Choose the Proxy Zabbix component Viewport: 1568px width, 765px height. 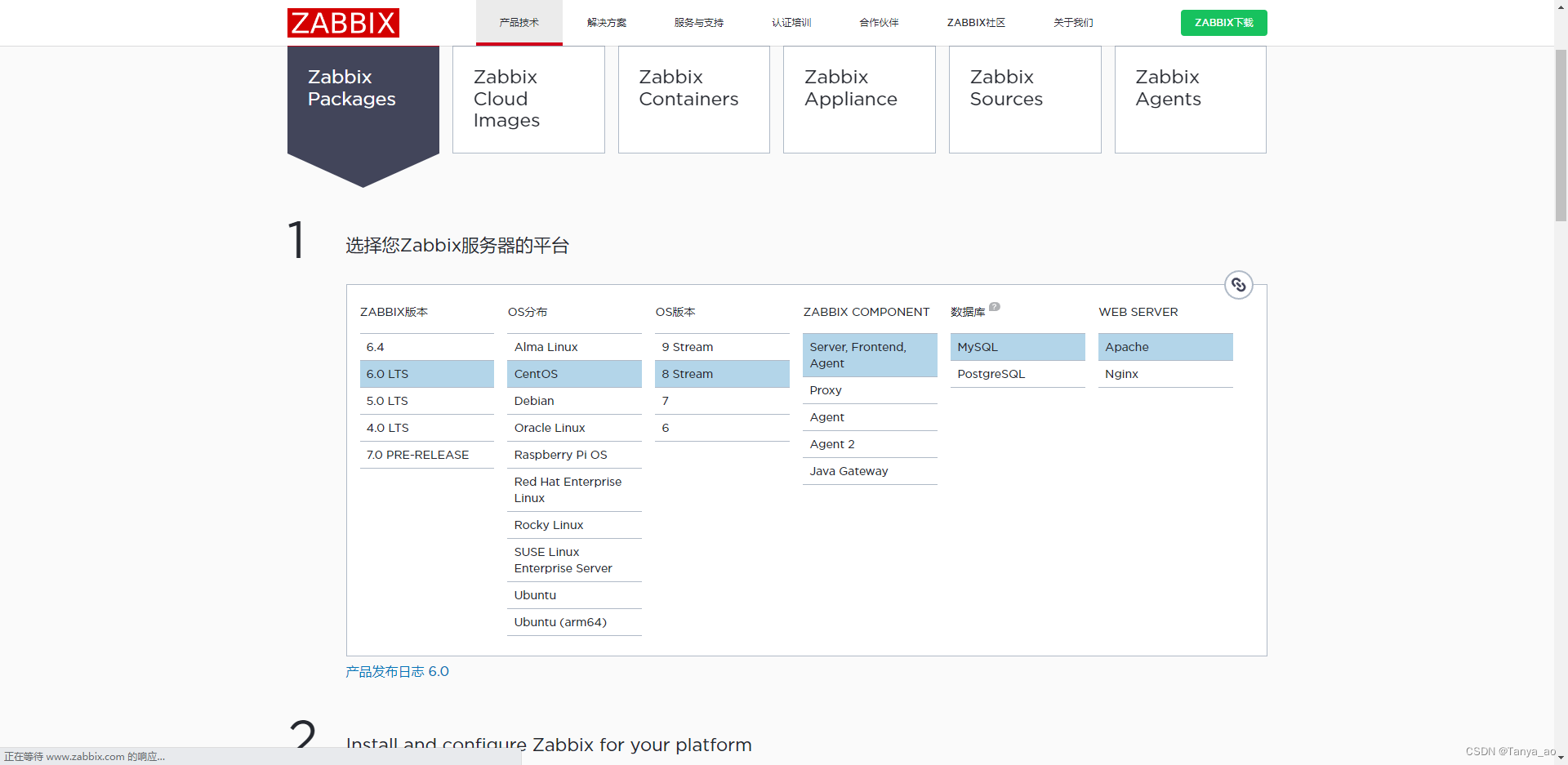(869, 390)
